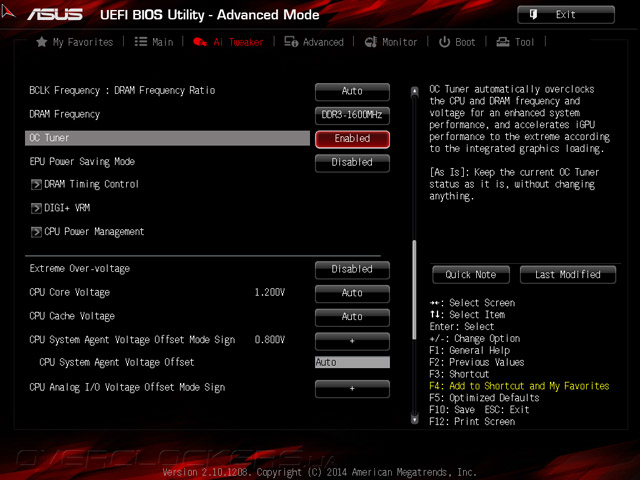Click F12: Print Screen hint
This screenshot has width=640, height=480.
click(x=472, y=422)
